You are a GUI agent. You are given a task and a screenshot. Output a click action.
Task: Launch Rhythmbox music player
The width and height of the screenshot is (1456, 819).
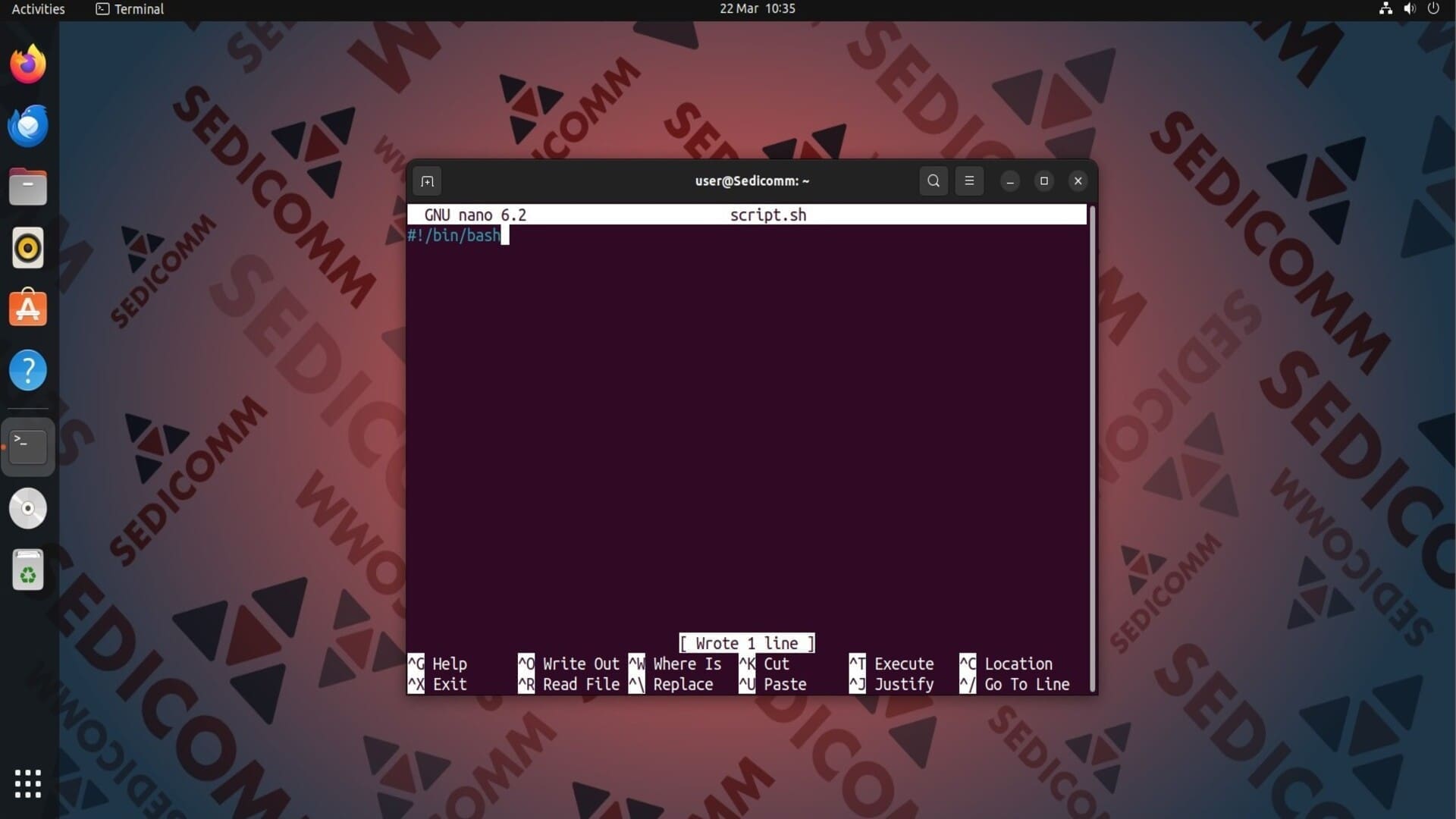[28, 248]
